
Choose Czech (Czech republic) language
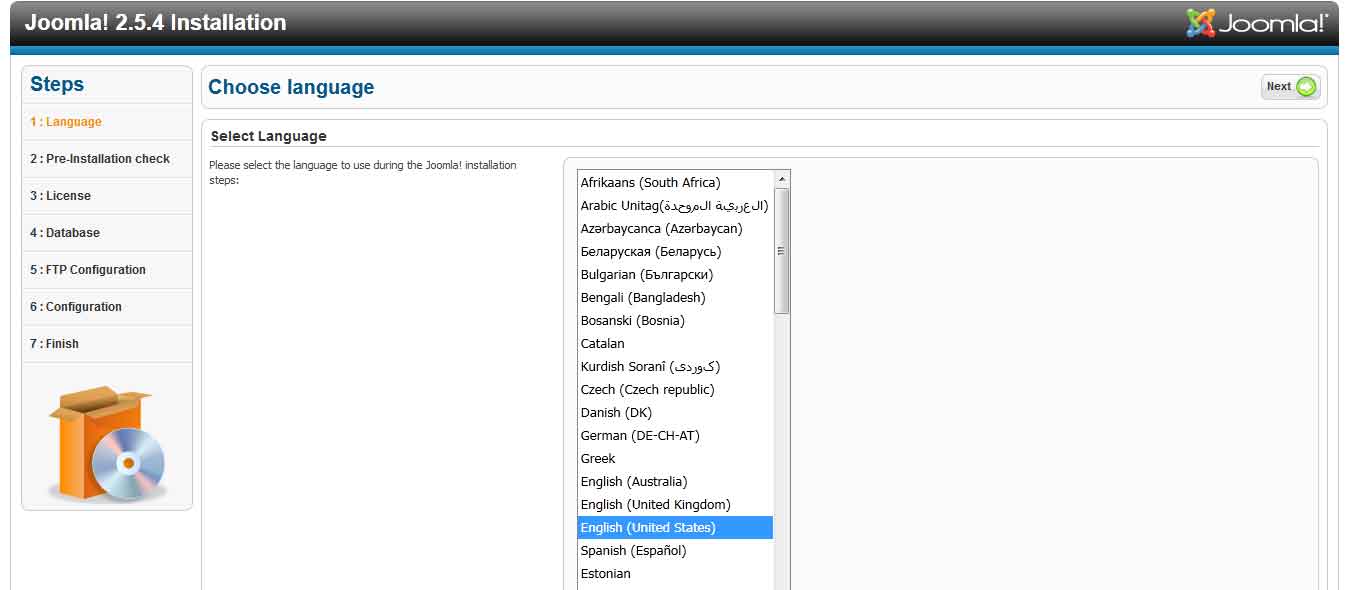coord(675,390)
